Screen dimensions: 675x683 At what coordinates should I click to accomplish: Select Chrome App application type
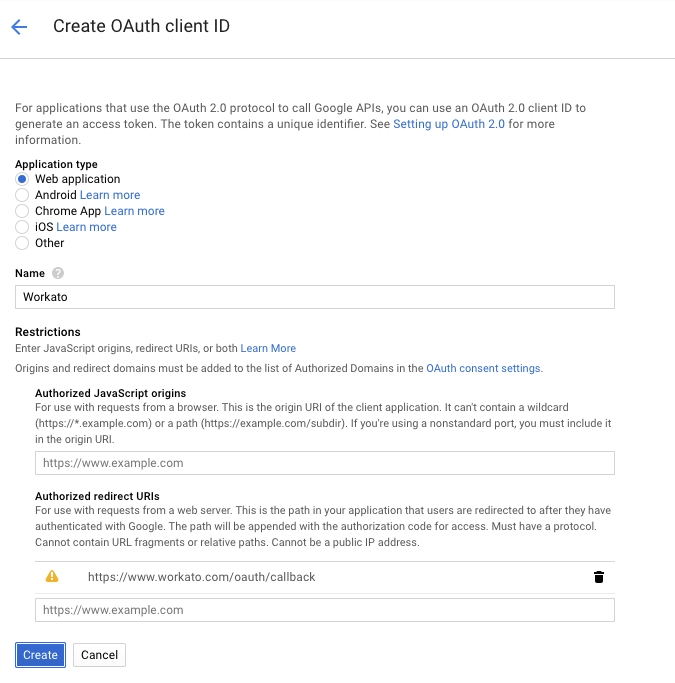coord(22,211)
